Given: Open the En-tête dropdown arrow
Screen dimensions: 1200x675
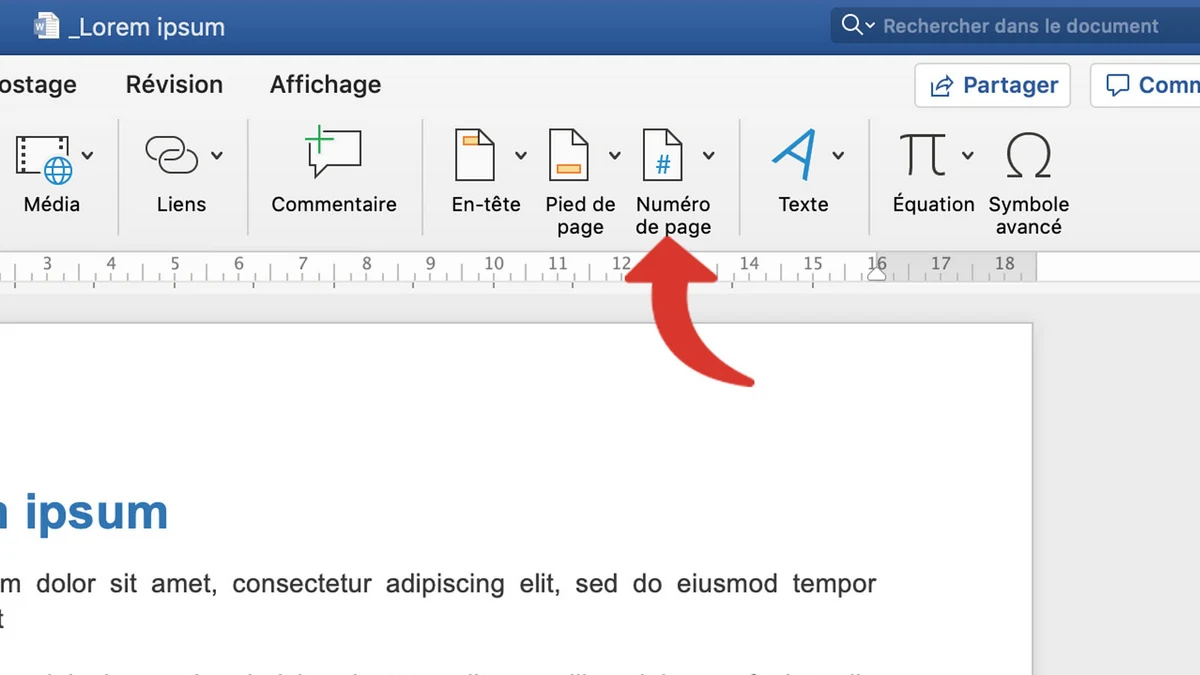Looking at the screenshot, I should 521,155.
